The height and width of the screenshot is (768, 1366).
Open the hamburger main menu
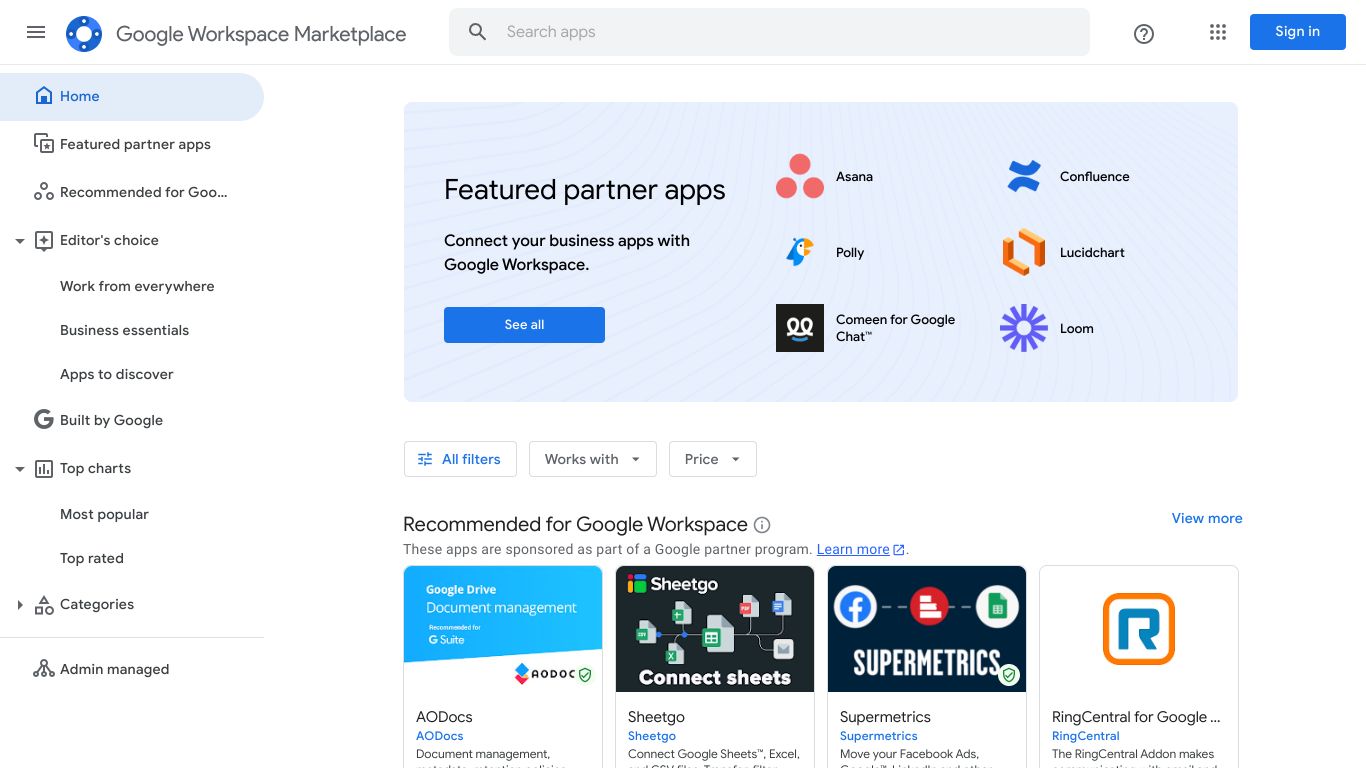[36, 32]
